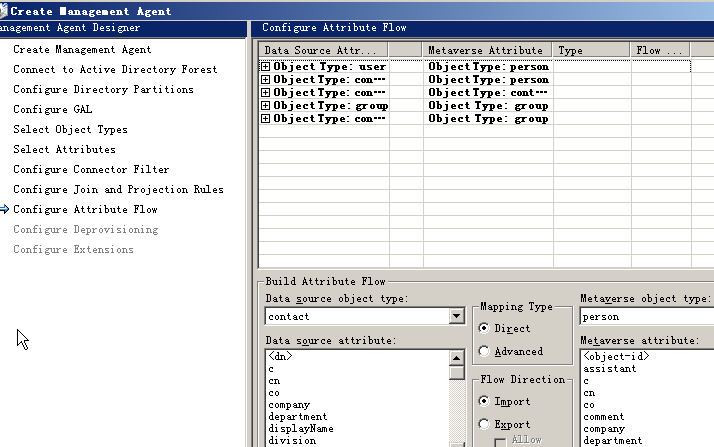Viewport: 714px width, 447px height.
Task: Click the Create Management Agent title icon
Action: [x=3, y=10]
